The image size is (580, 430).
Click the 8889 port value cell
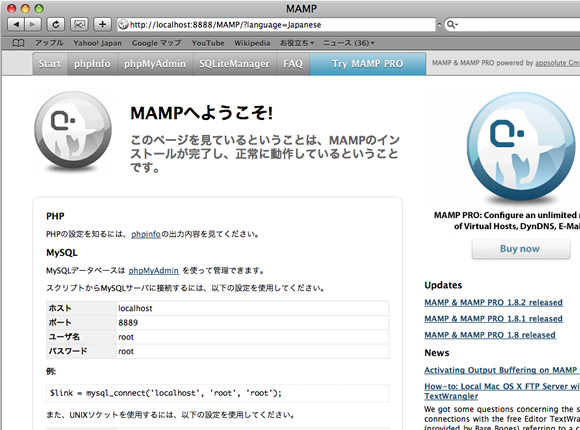click(252, 323)
